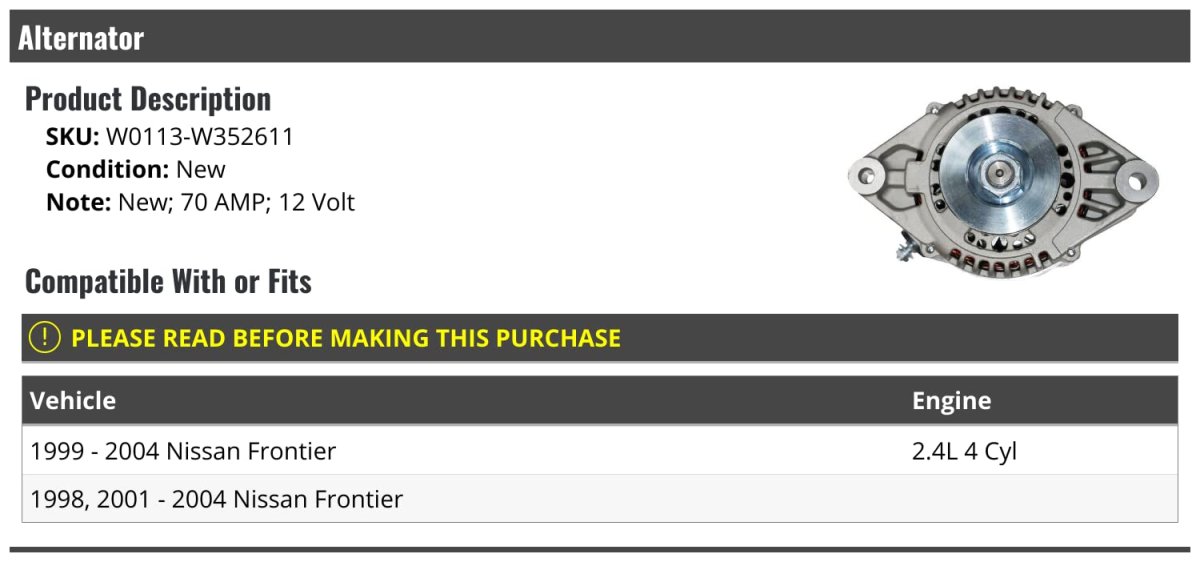Click the Vehicle column header
This screenshot has width=1200, height=562.
click(x=73, y=401)
